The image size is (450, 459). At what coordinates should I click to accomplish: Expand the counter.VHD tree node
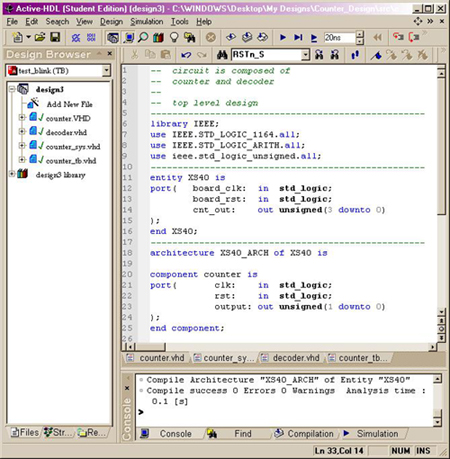[x=22, y=117]
